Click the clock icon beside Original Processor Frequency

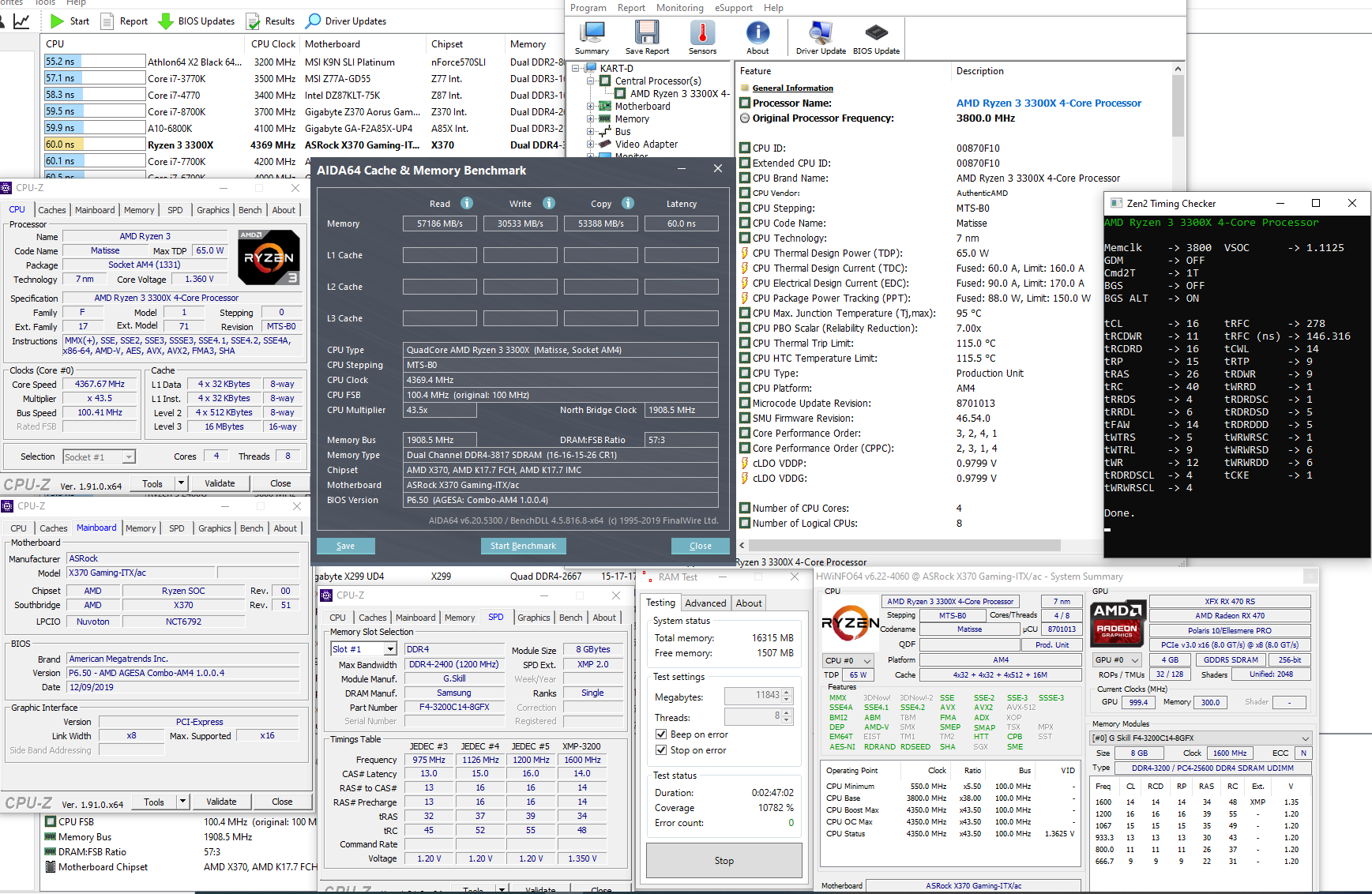click(x=745, y=118)
